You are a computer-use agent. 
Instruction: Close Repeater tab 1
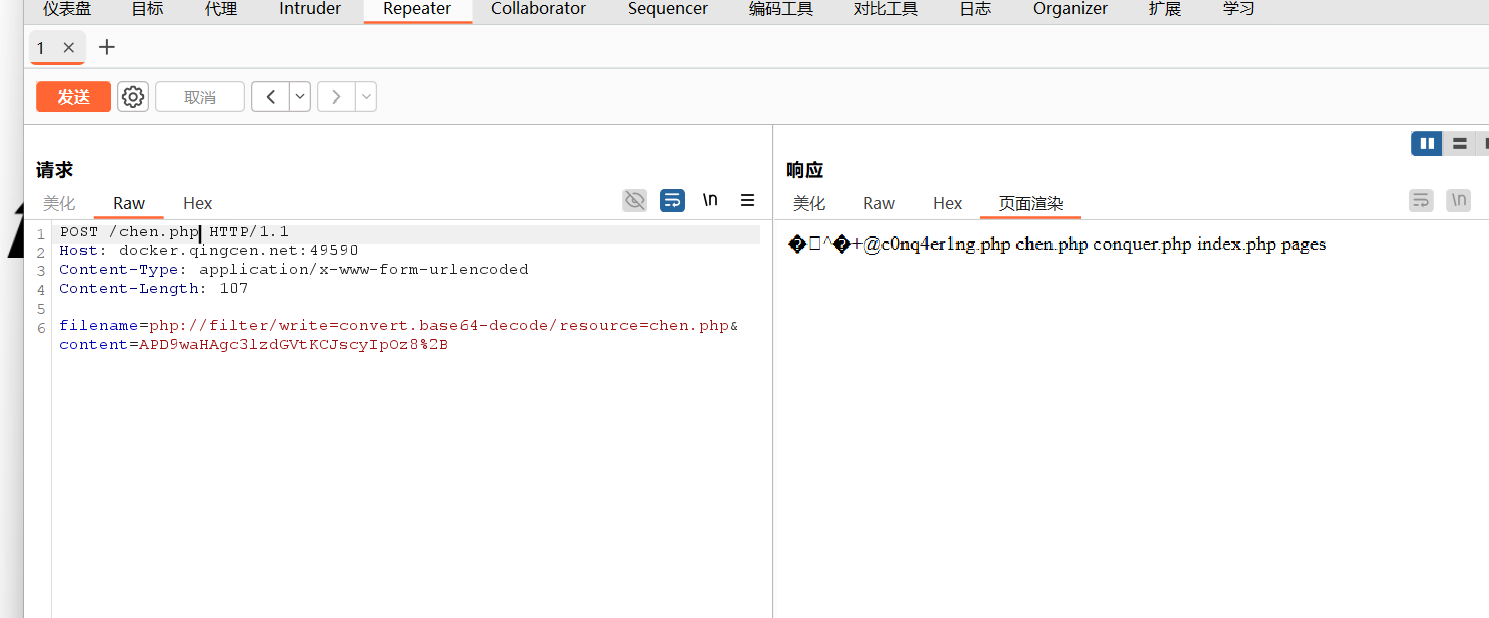pos(68,48)
